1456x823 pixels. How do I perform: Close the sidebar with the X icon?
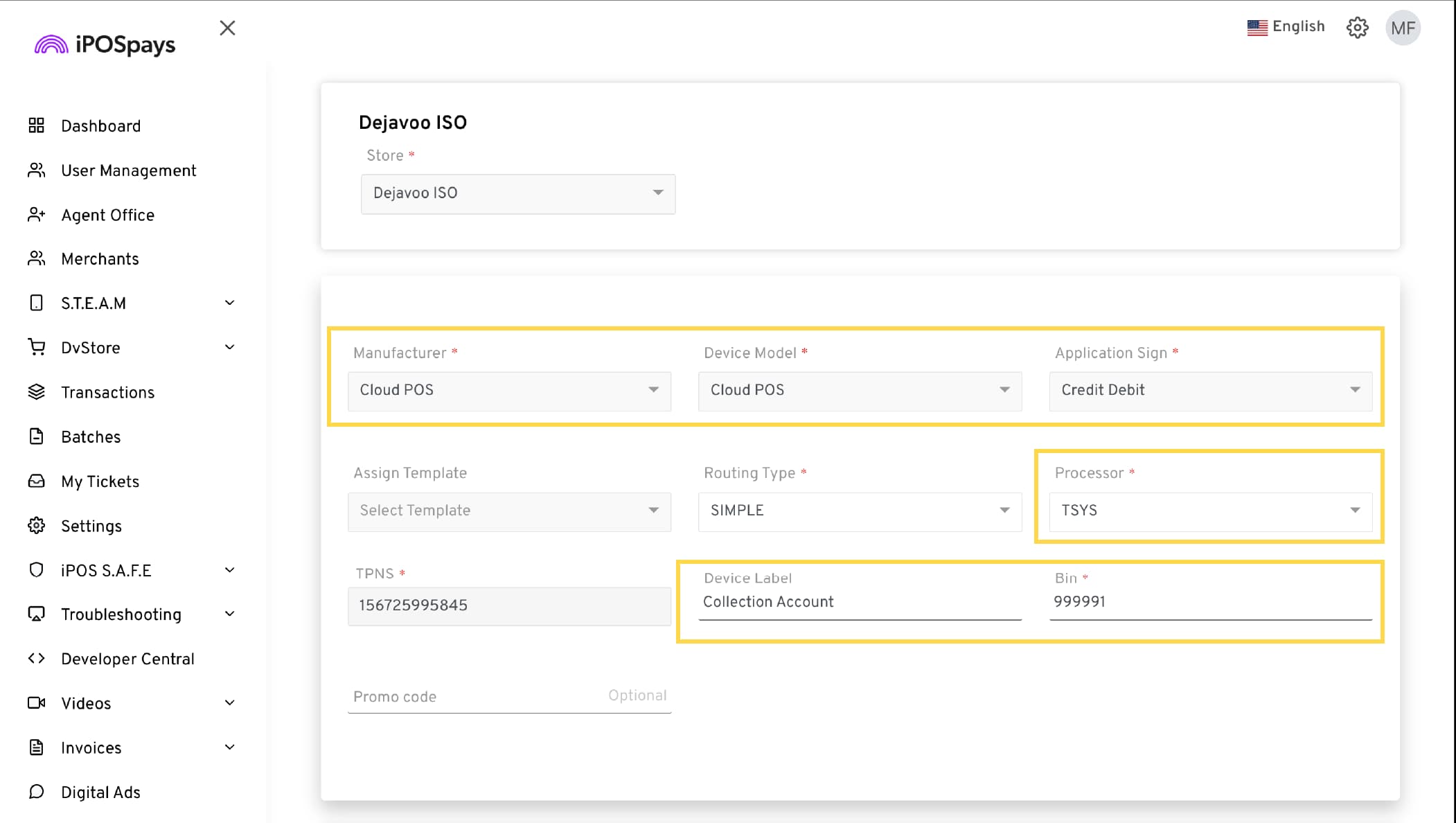pos(227,28)
